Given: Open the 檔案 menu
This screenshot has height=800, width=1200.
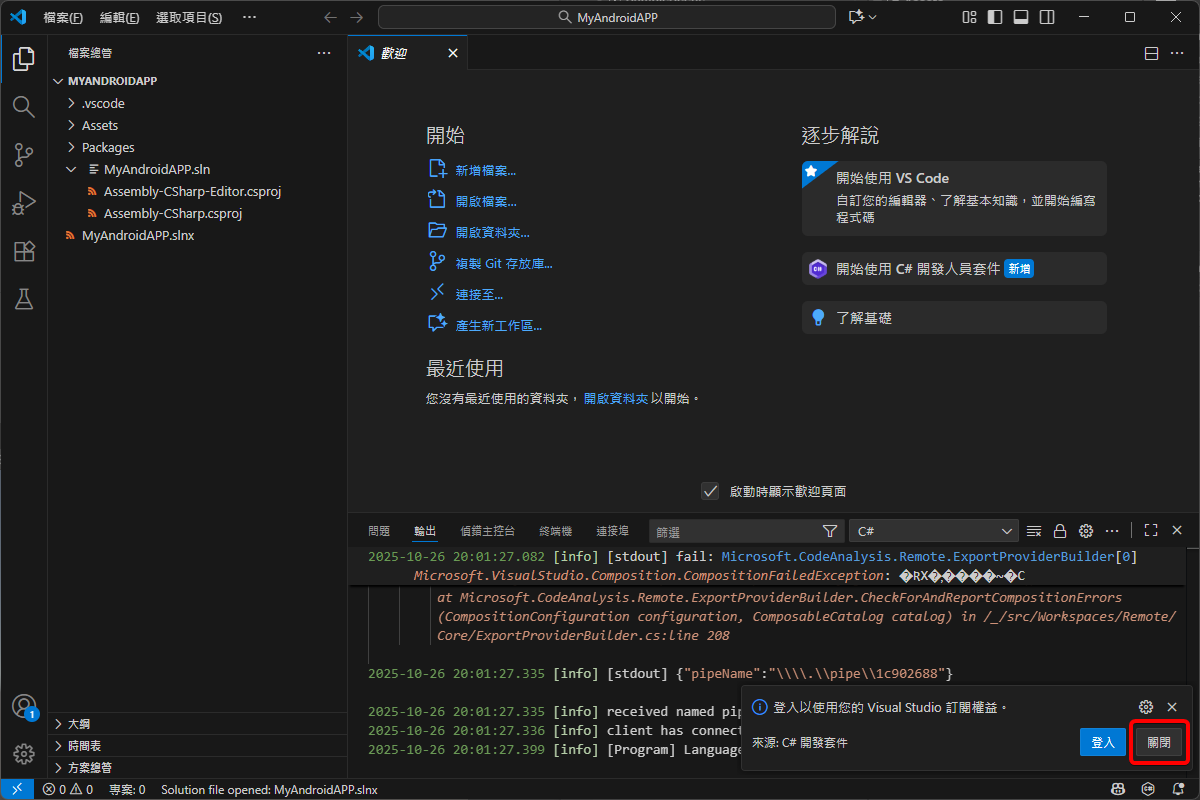Looking at the screenshot, I should [x=62, y=17].
